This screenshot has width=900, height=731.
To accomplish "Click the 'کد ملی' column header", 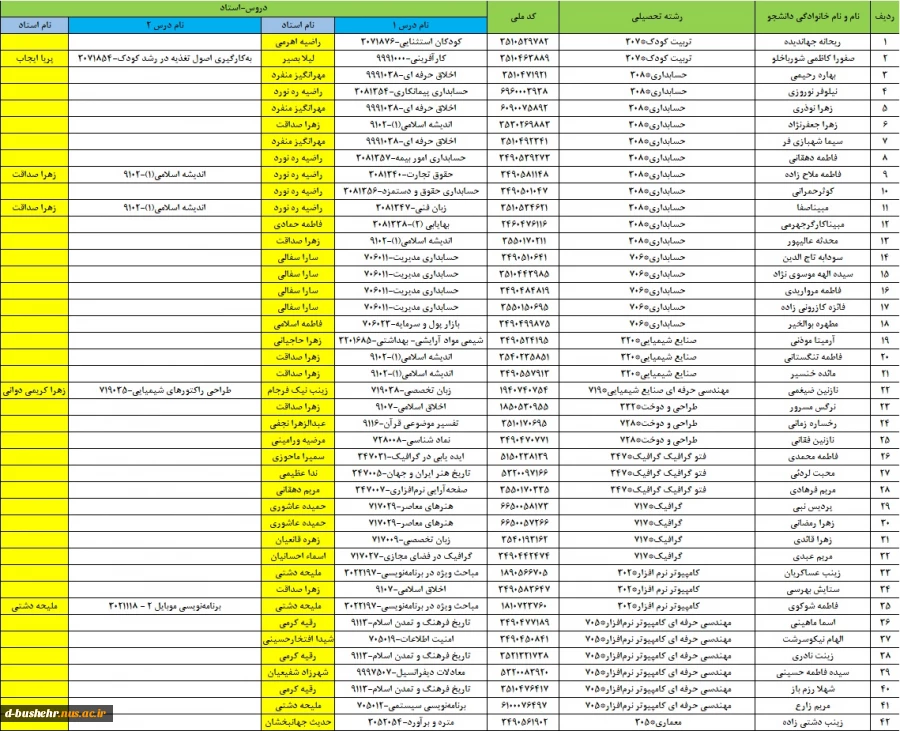I will [x=523, y=17].
